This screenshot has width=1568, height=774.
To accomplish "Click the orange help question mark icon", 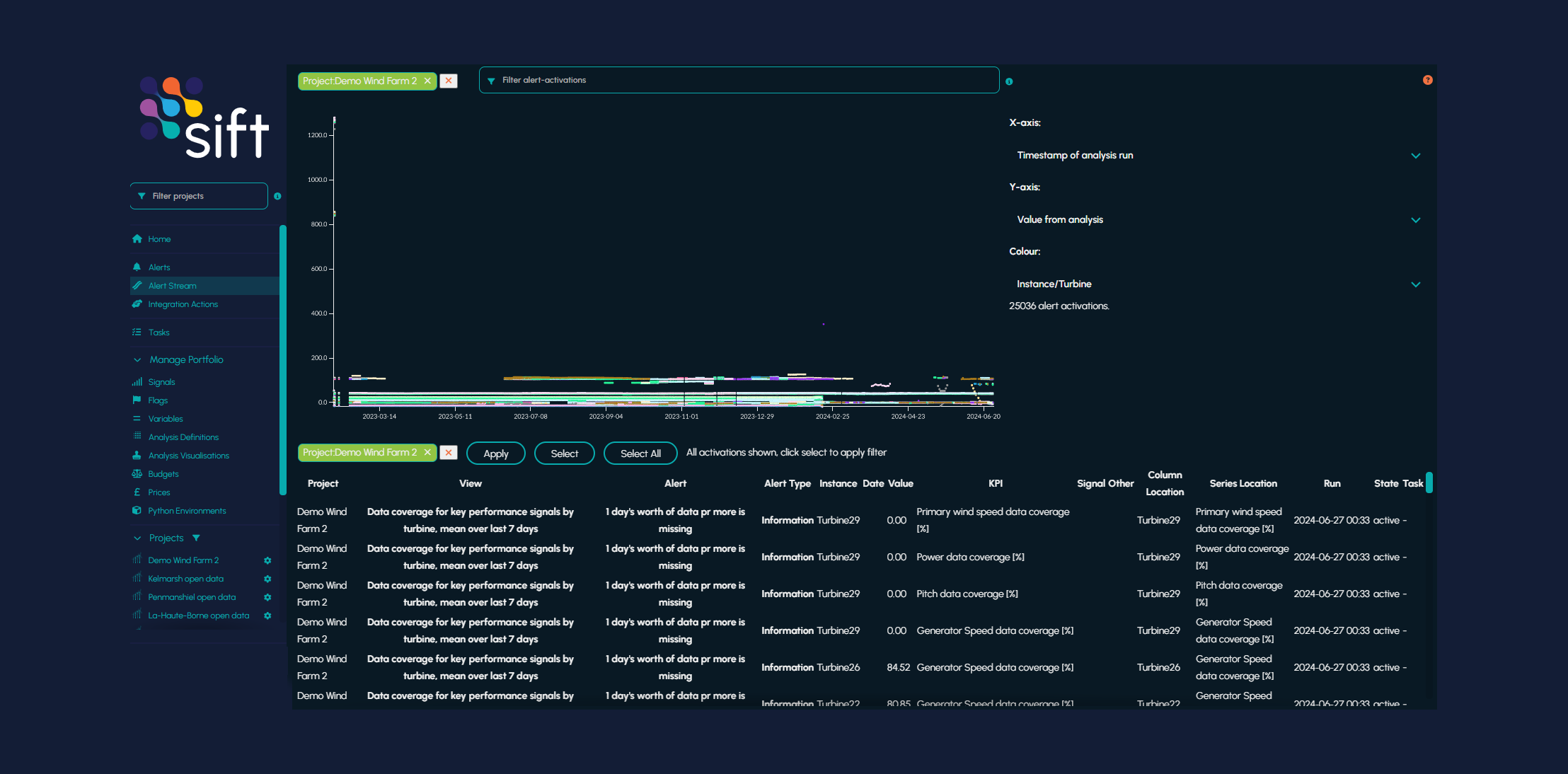I will click(x=1428, y=80).
